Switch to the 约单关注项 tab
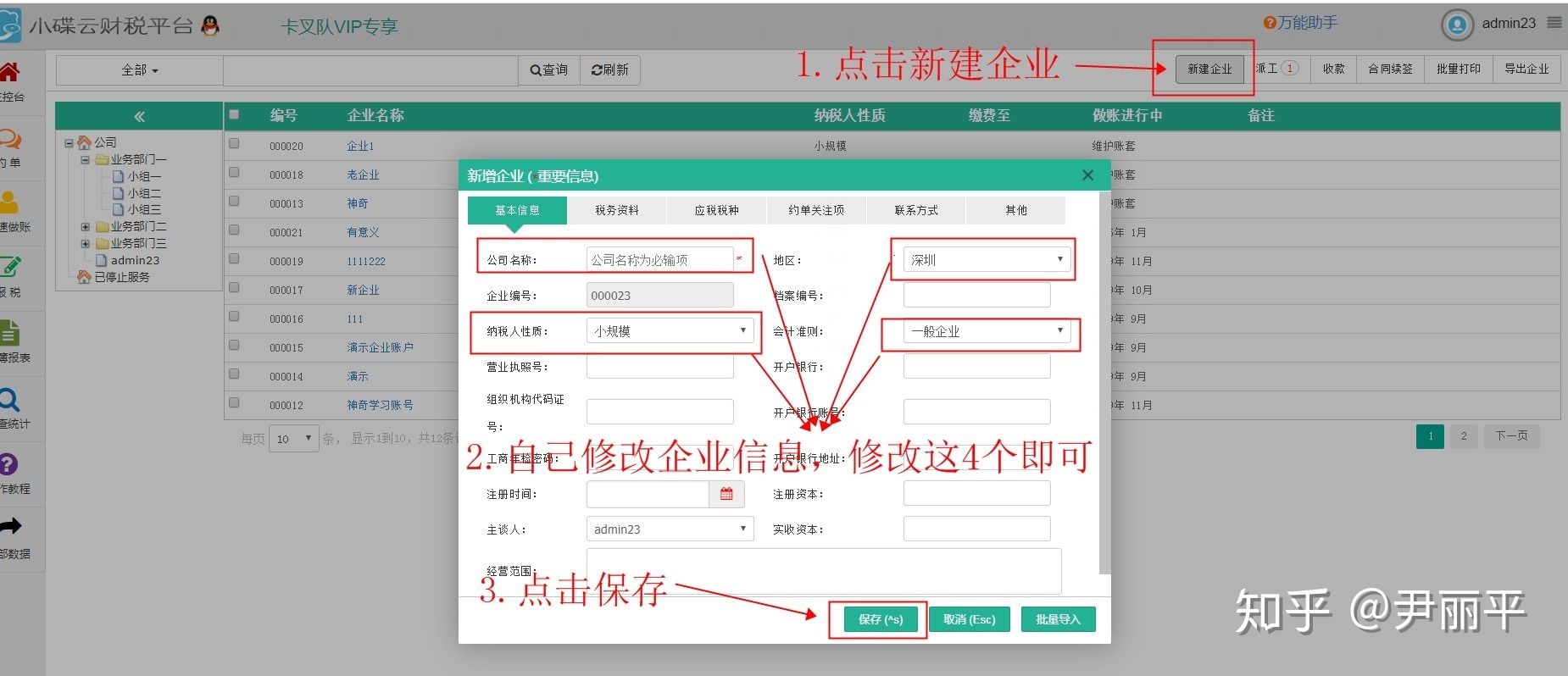The height and width of the screenshot is (676, 1568). click(816, 210)
